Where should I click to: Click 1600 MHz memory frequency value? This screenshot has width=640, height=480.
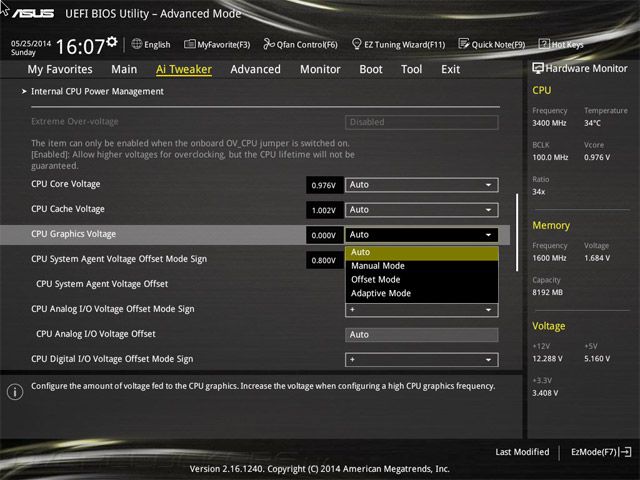click(549, 258)
